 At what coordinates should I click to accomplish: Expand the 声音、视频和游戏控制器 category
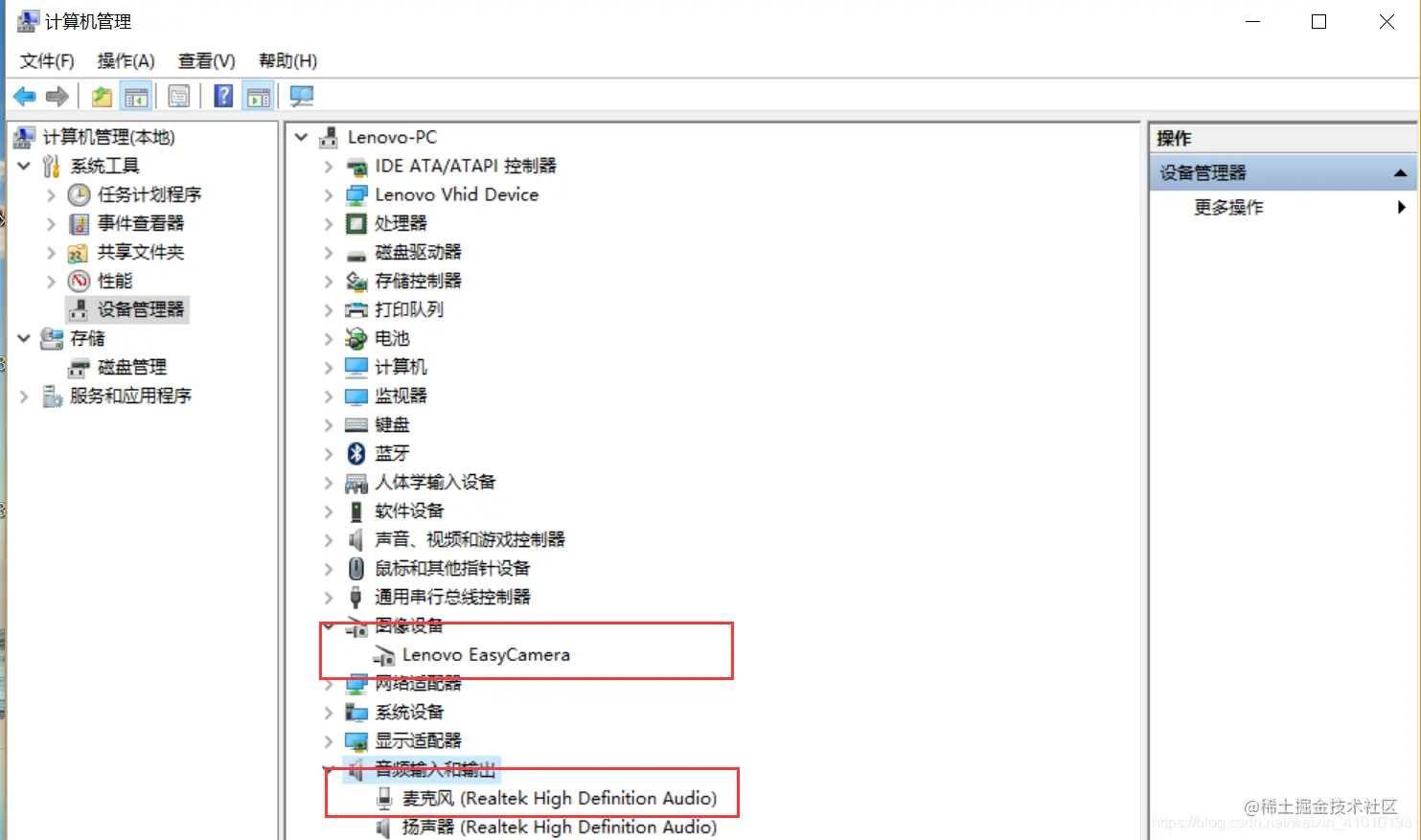[329, 540]
